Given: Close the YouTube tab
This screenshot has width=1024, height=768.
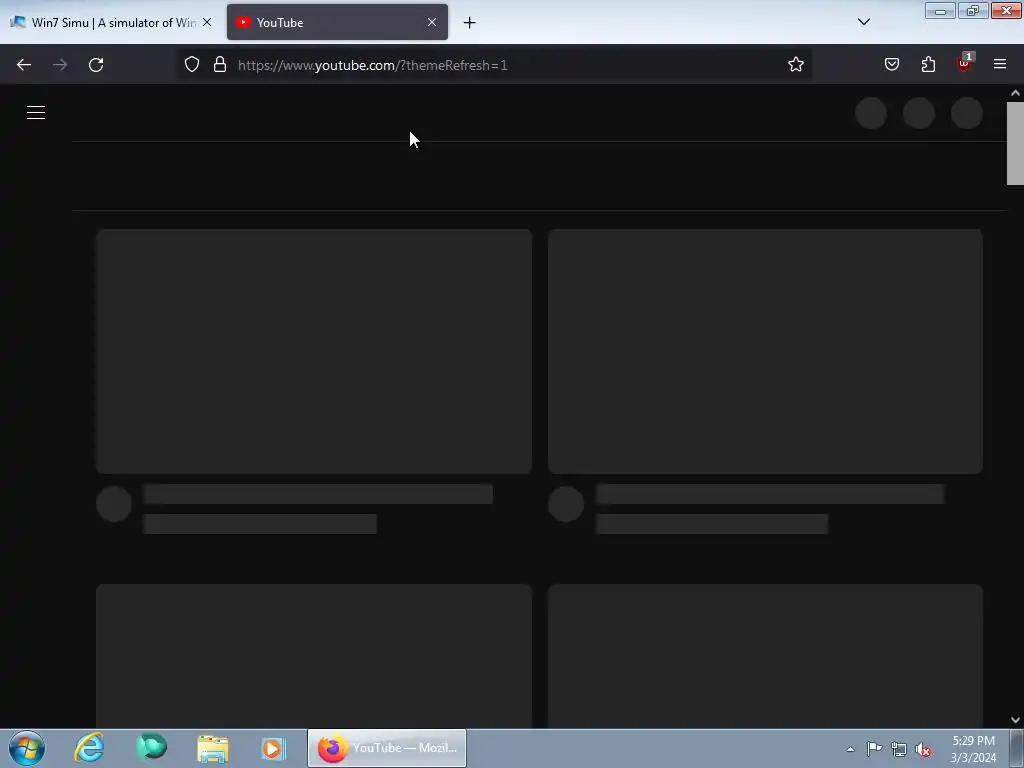Looking at the screenshot, I should pos(432,22).
